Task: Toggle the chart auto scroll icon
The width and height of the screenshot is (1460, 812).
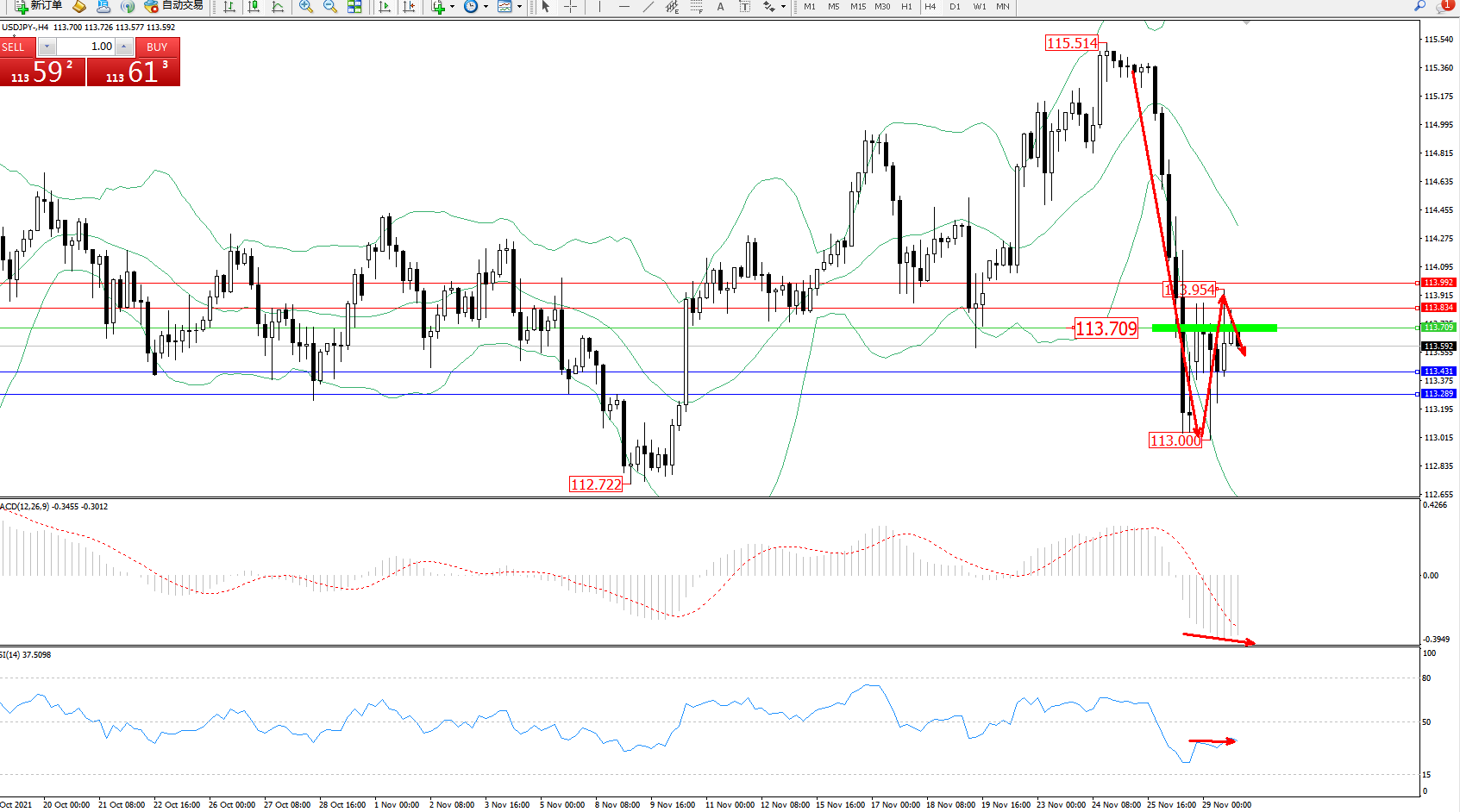Action: click(385, 7)
